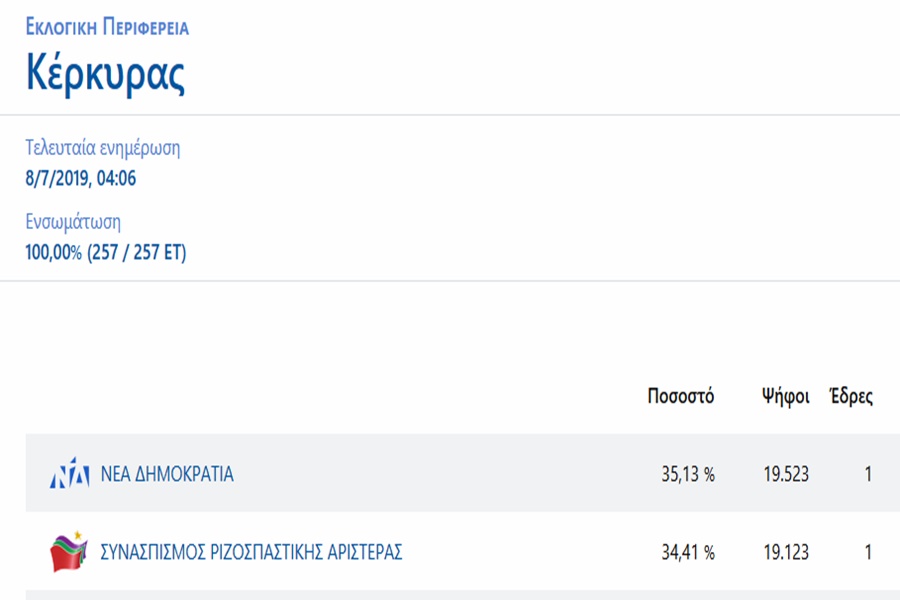Select the 8/7/2019, 04:06 update timestamp
This screenshot has width=900, height=600.
pos(80,179)
